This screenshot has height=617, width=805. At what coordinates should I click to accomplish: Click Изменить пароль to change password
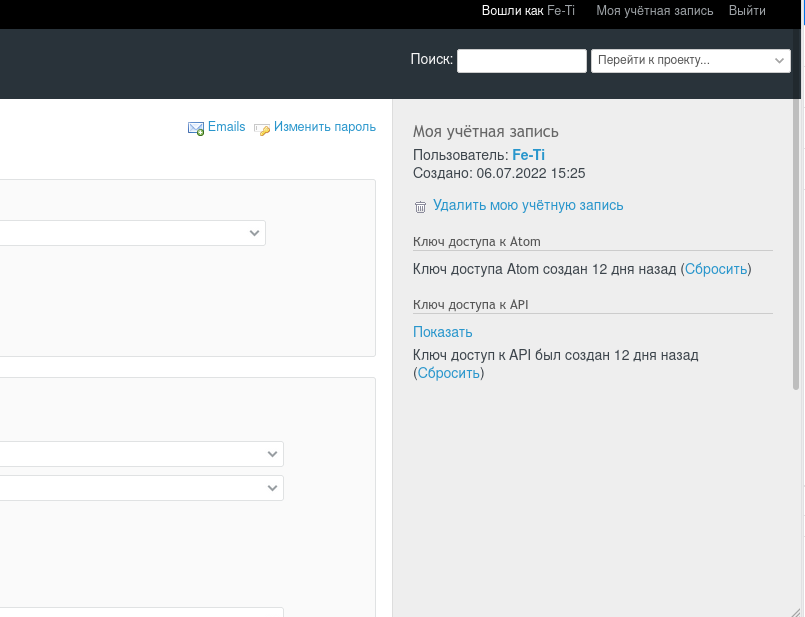point(324,127)
